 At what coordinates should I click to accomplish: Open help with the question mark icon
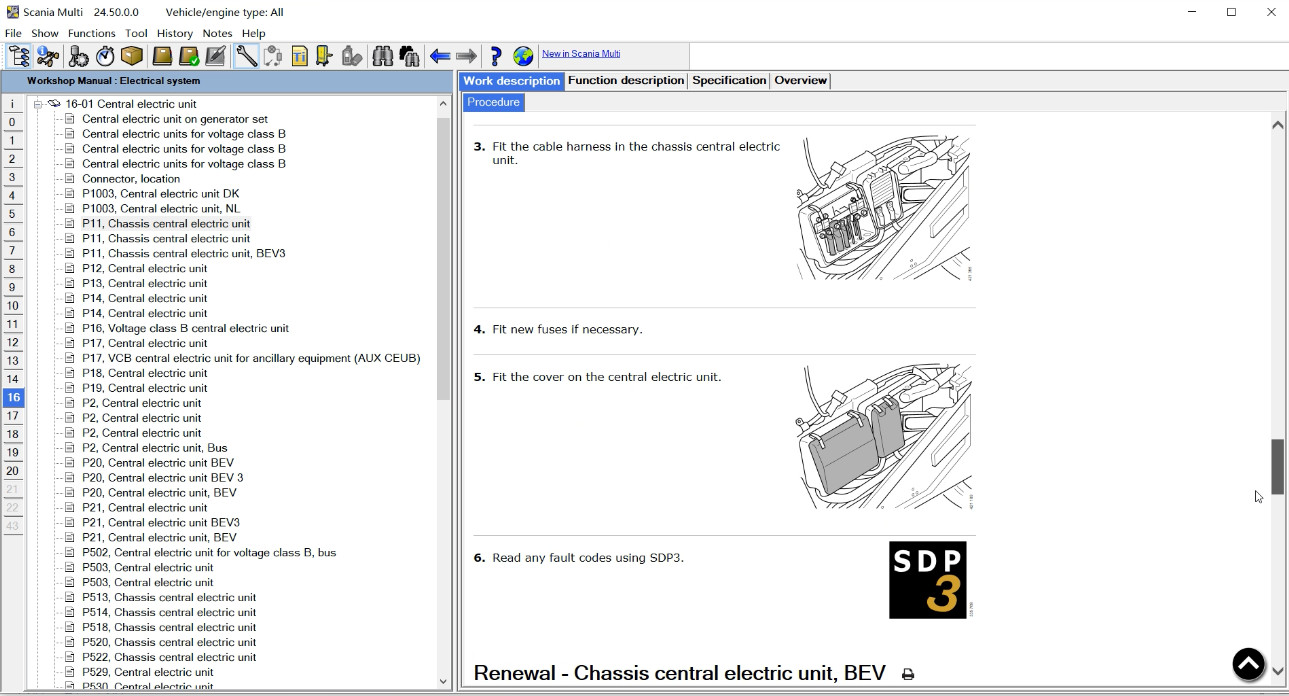[496, 56]
